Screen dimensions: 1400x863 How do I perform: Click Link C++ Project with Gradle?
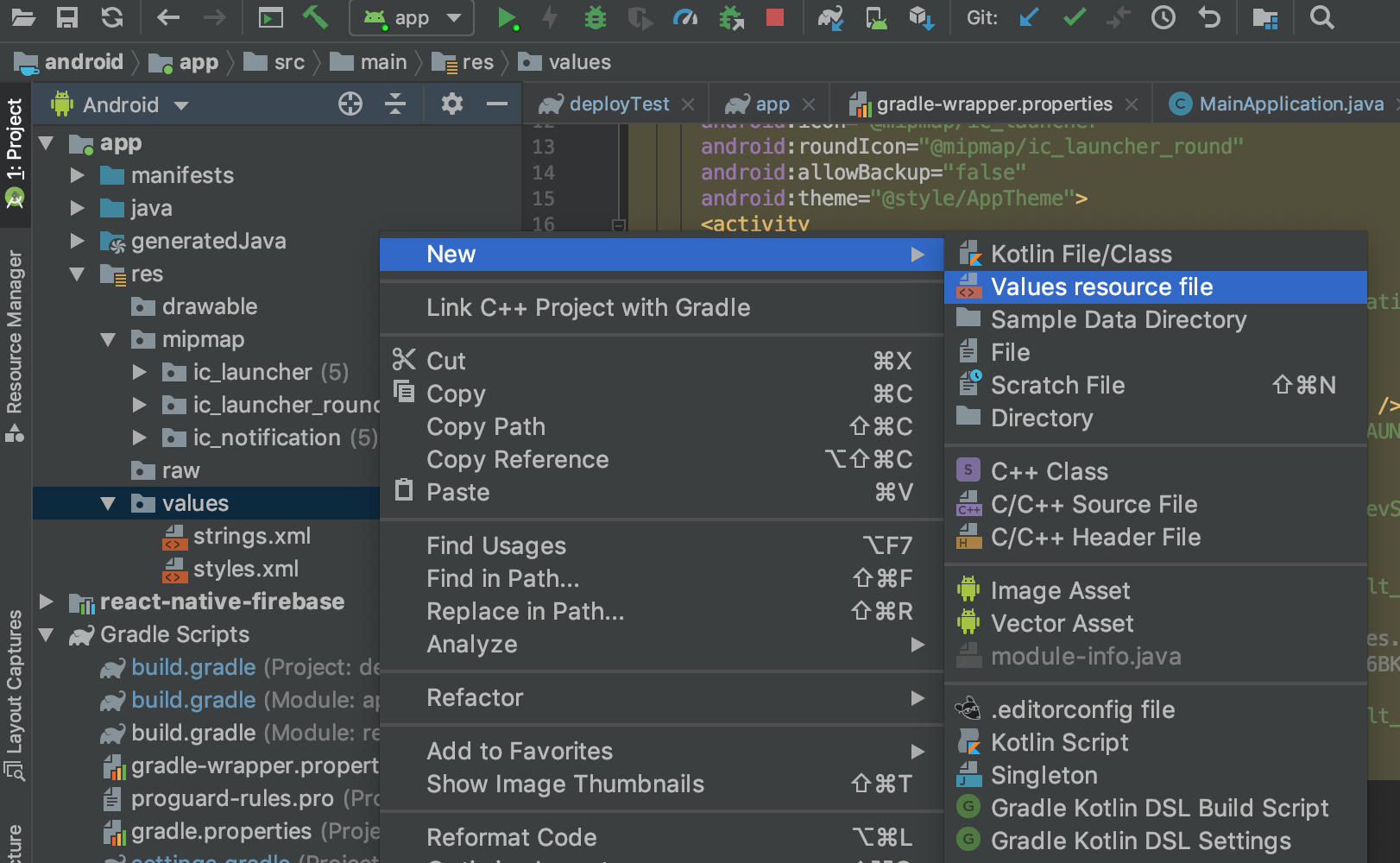point(661,308)
